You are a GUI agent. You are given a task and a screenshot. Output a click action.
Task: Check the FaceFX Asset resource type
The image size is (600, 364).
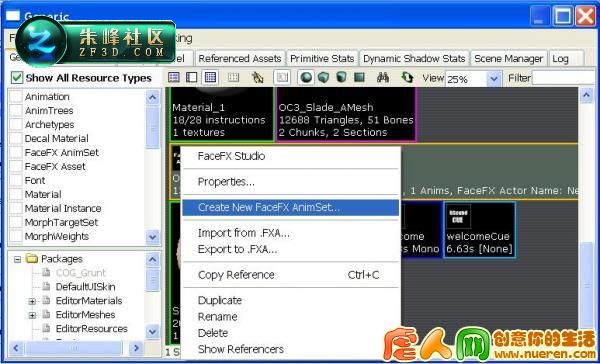pyautogui.click(x=16, y=166)
